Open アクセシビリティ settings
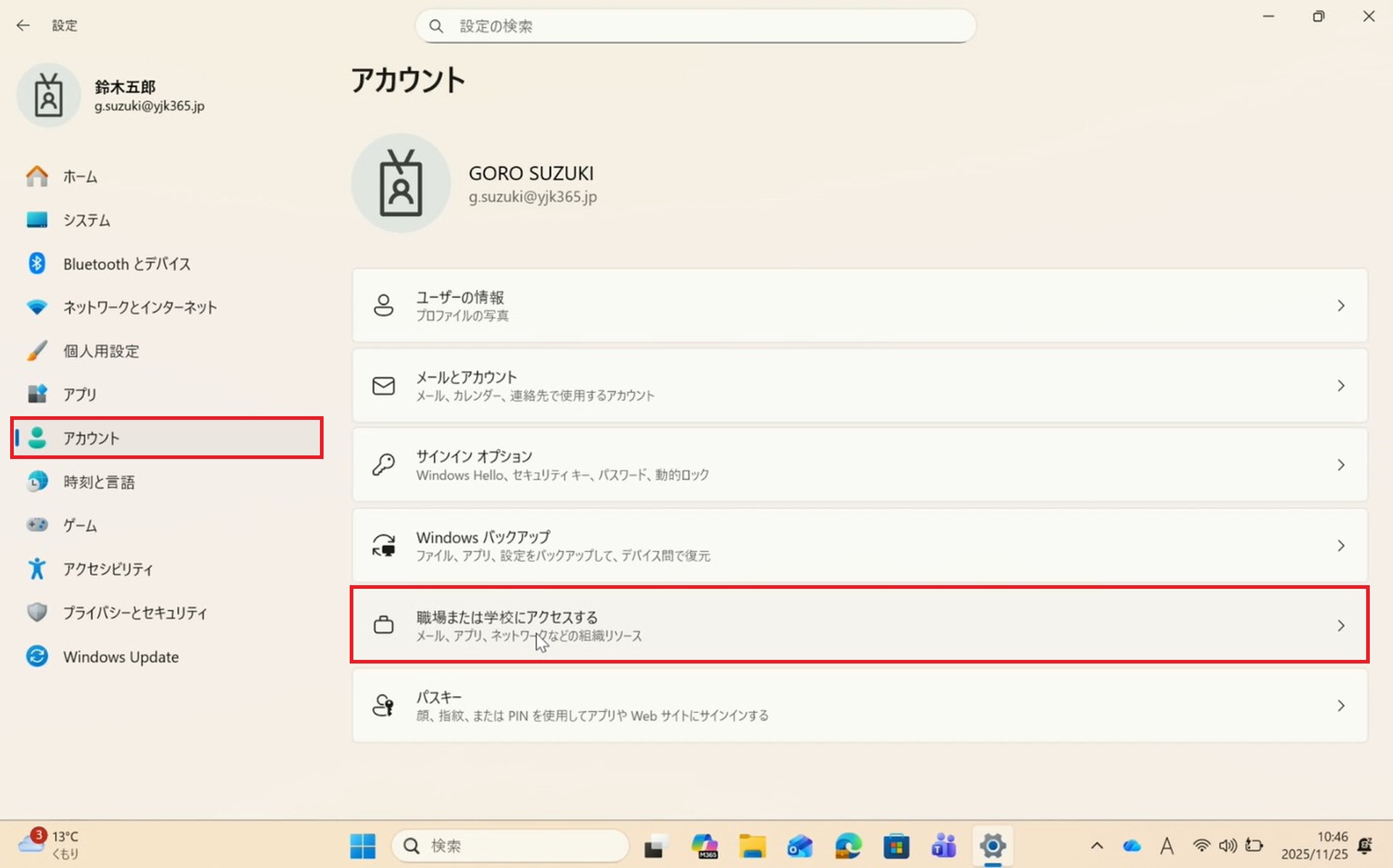This screenshot has height=868, width=1393. pos(108,569)
